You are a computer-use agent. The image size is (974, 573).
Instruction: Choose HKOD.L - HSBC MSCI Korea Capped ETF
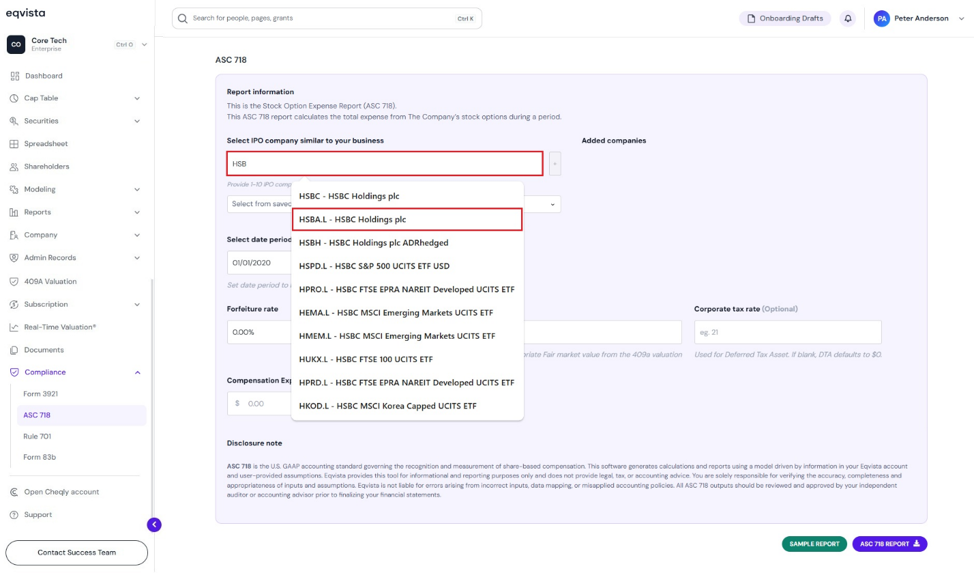[x=407, y=406]
